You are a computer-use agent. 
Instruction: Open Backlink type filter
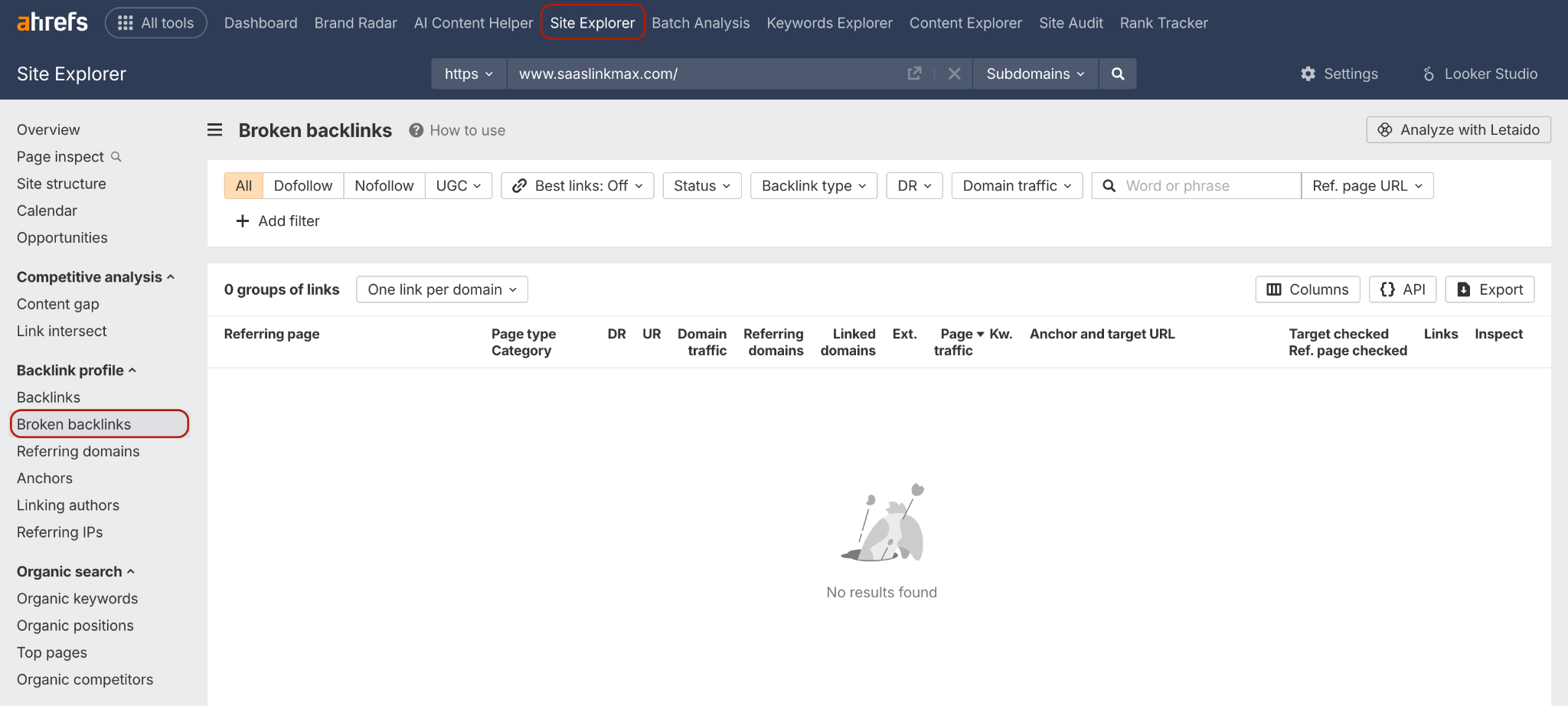coord(814,185)
